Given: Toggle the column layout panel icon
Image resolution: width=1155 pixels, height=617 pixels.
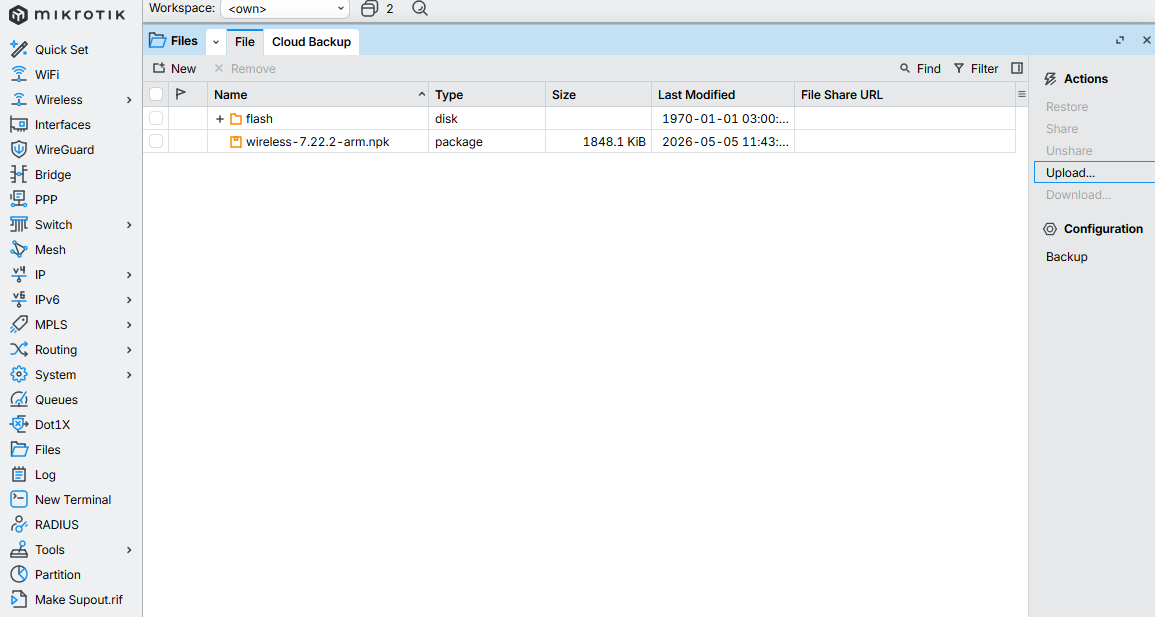Looking at the screenshot, I should (x=1017, y=68).
